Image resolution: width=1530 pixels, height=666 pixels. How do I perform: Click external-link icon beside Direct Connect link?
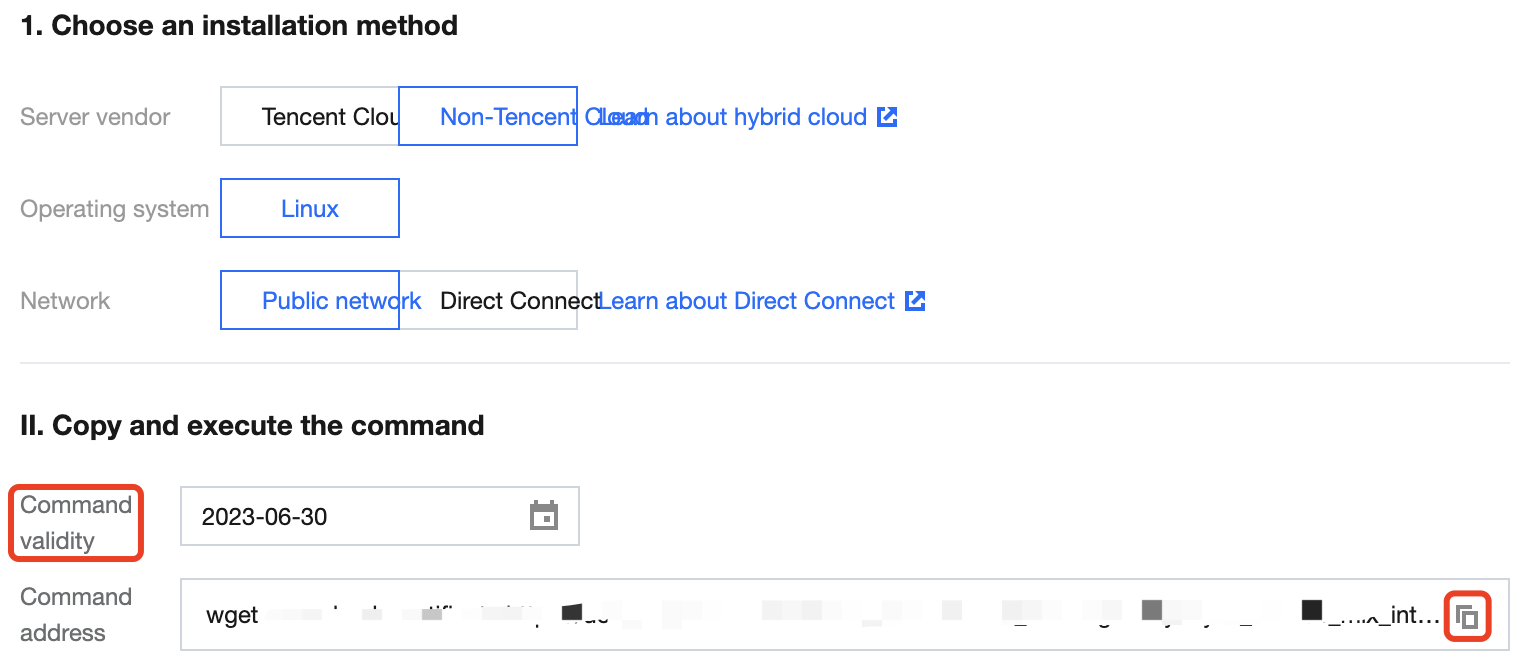pyautogui.click(x=915, y=301)
